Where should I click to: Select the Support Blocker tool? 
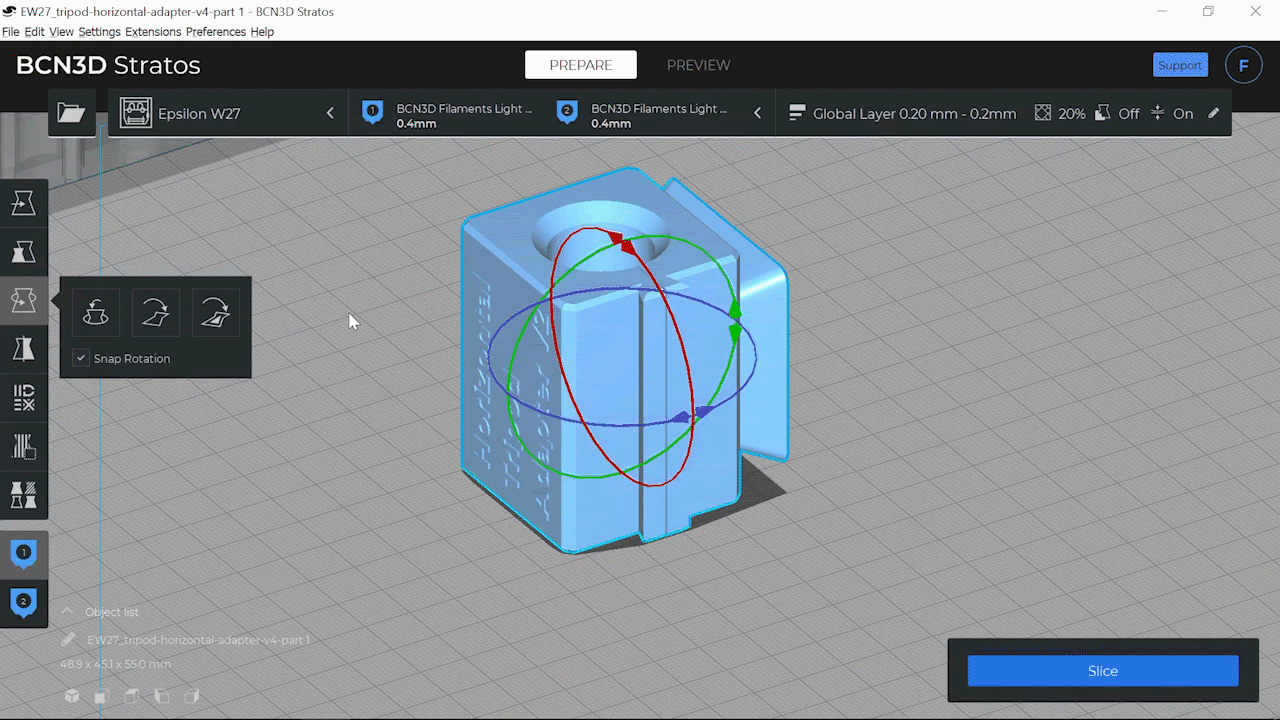click(24, 445)
